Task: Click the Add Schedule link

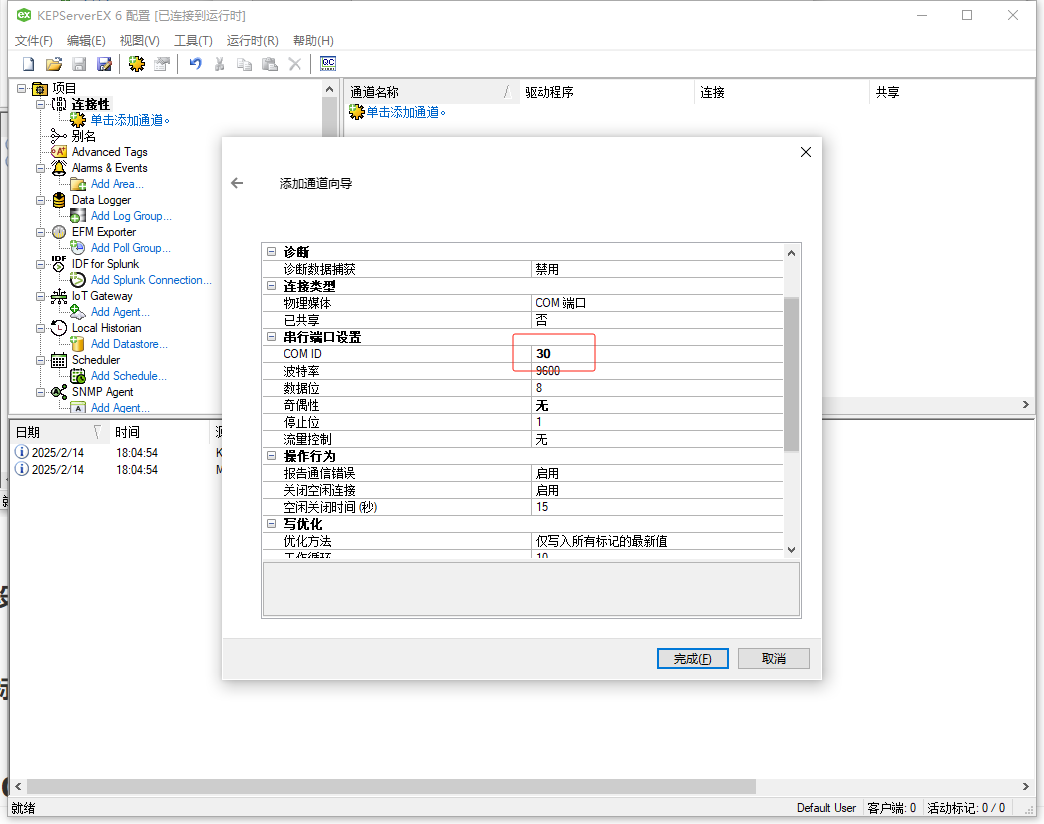Action: [x=129, y=376]
